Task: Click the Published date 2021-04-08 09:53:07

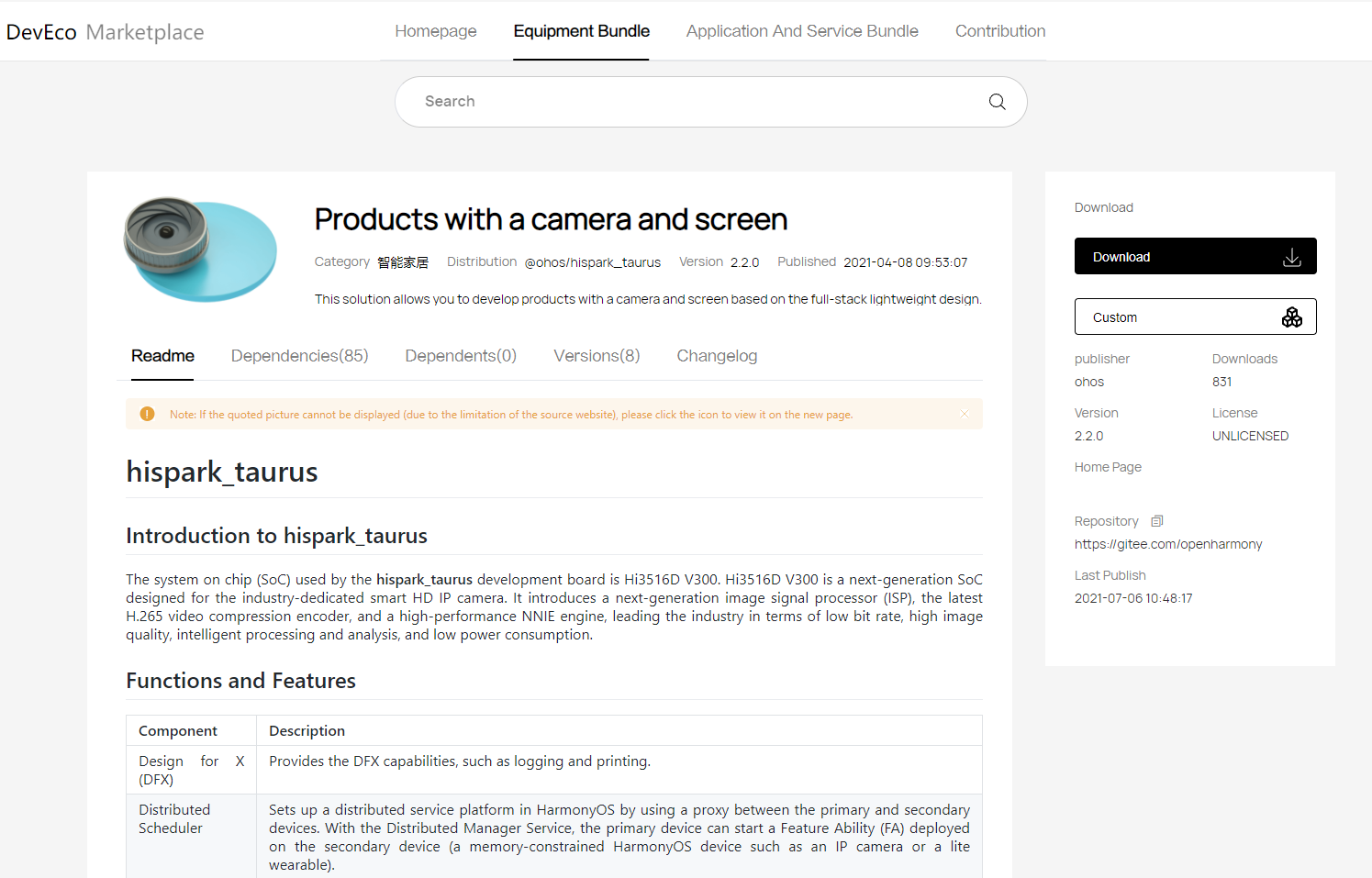Action: click(x=906, y=262)
